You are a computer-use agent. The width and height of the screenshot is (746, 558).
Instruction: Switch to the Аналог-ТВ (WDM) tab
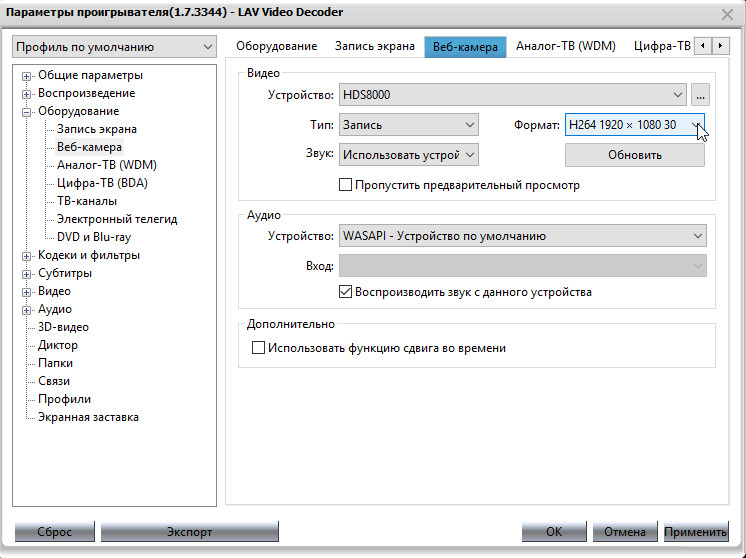[x=565, y=46]
